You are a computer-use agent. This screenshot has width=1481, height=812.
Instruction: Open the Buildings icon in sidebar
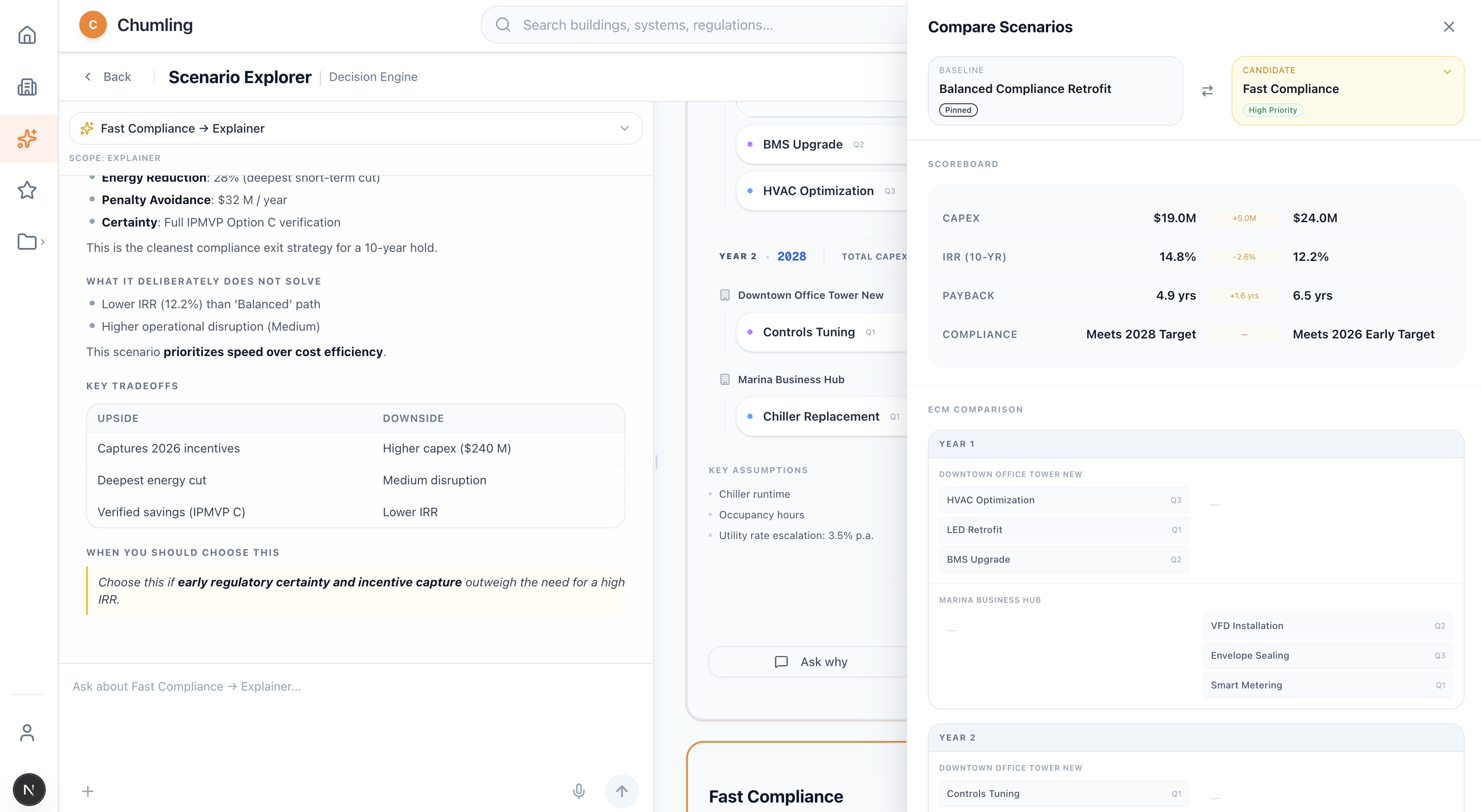tap(27, 87)
